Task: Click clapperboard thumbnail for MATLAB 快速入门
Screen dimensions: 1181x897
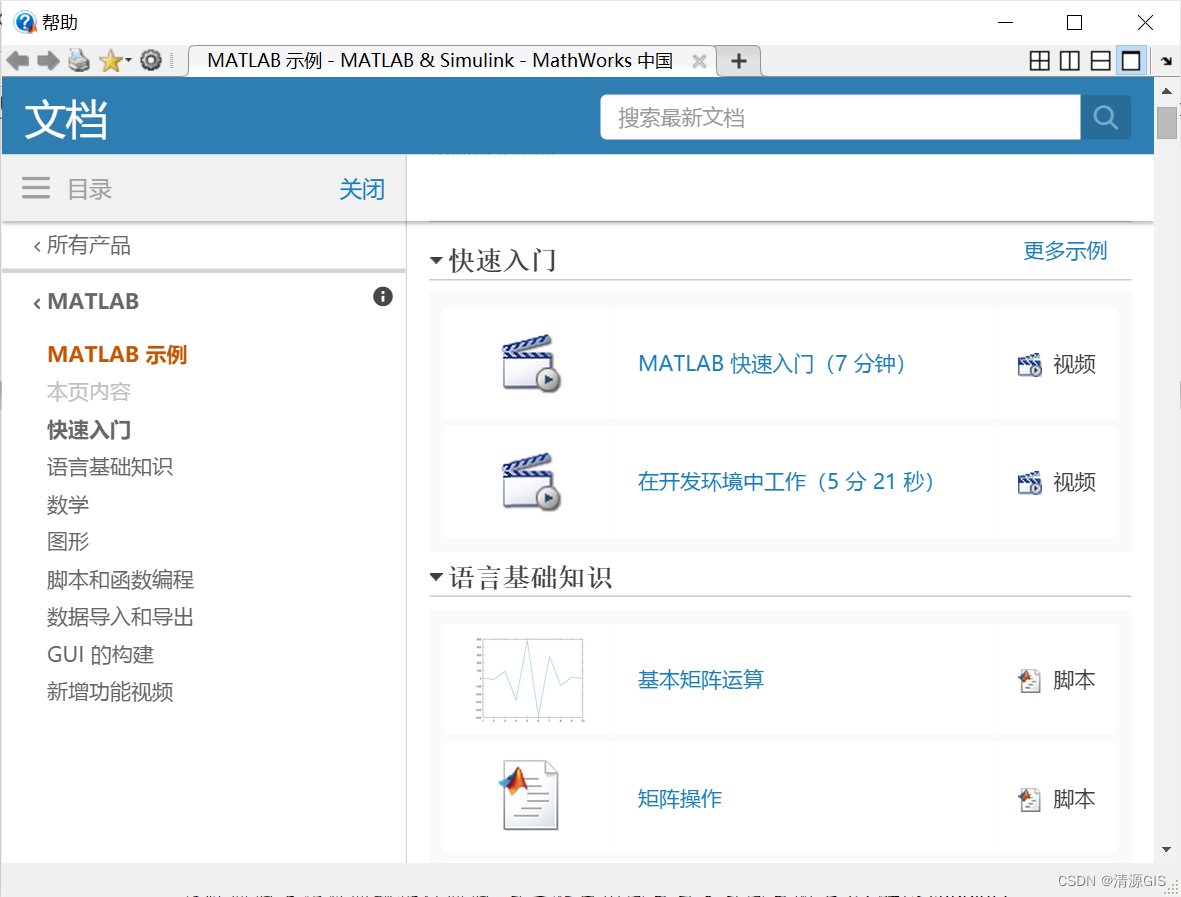Action: click(531, 364)
